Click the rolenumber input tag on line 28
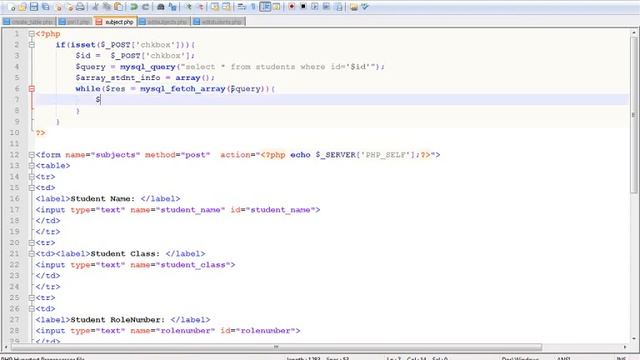The image size is (640, 360). point(168,331)
